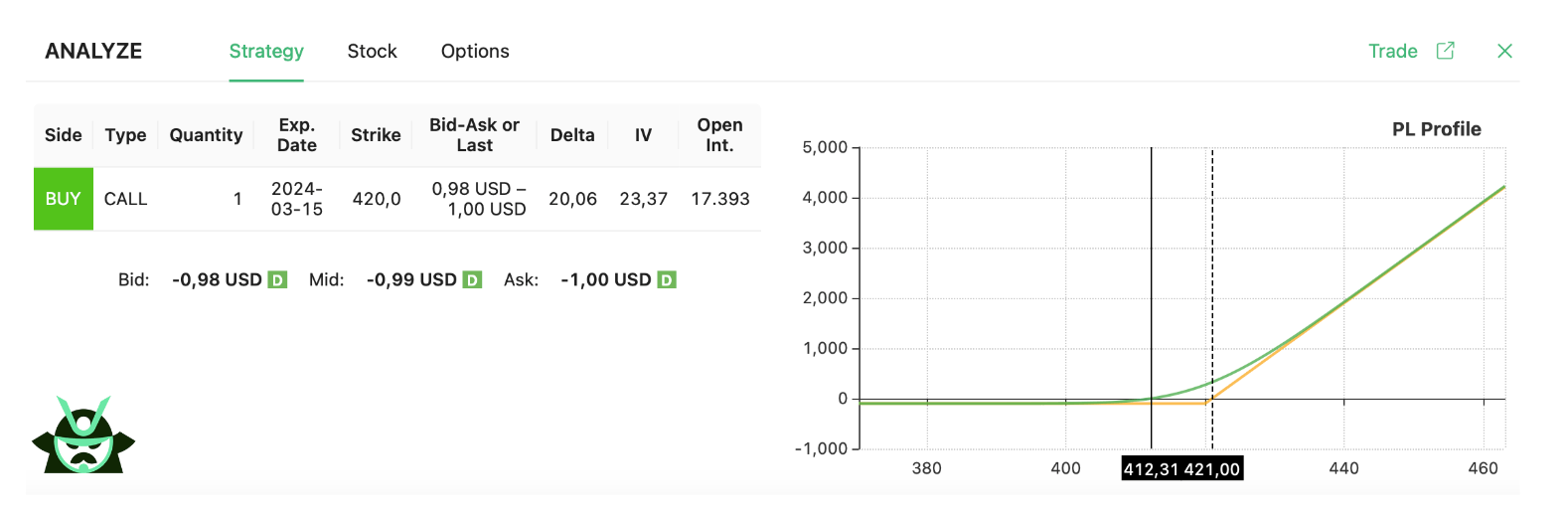Change the CALL option type
The width and height of the screenshot is (1568, 519).
coord(125,199)
